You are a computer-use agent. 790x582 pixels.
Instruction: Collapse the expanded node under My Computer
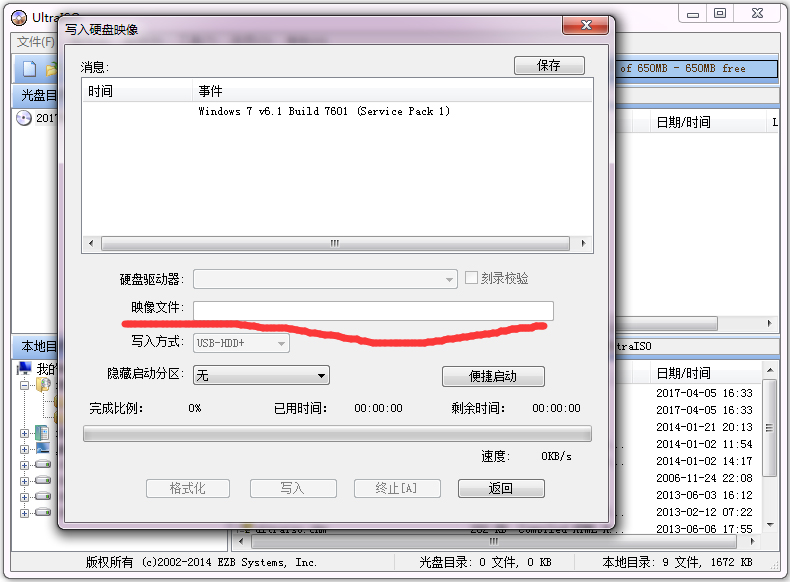[24, 384]
